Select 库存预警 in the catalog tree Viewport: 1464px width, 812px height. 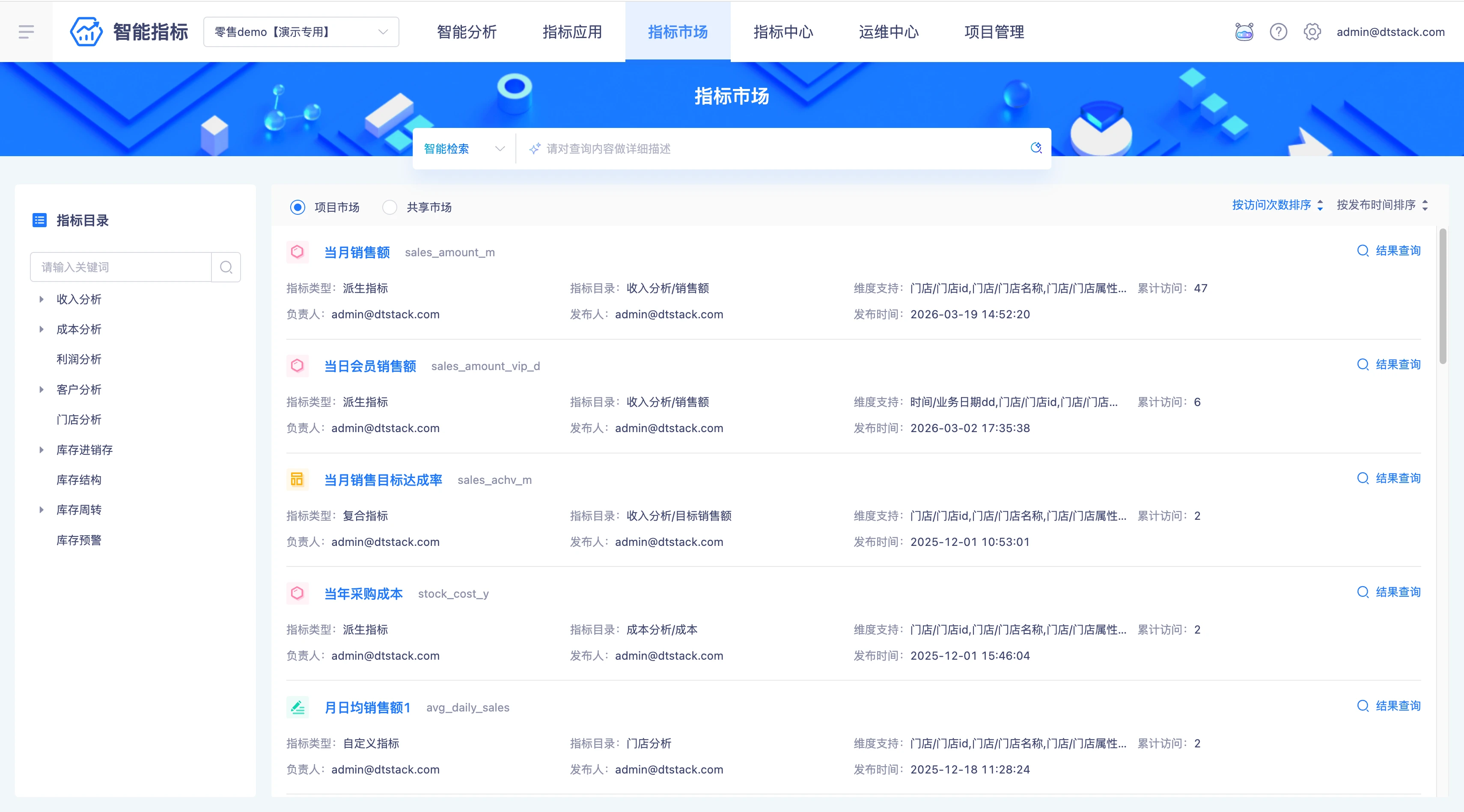tap(79, 540)
